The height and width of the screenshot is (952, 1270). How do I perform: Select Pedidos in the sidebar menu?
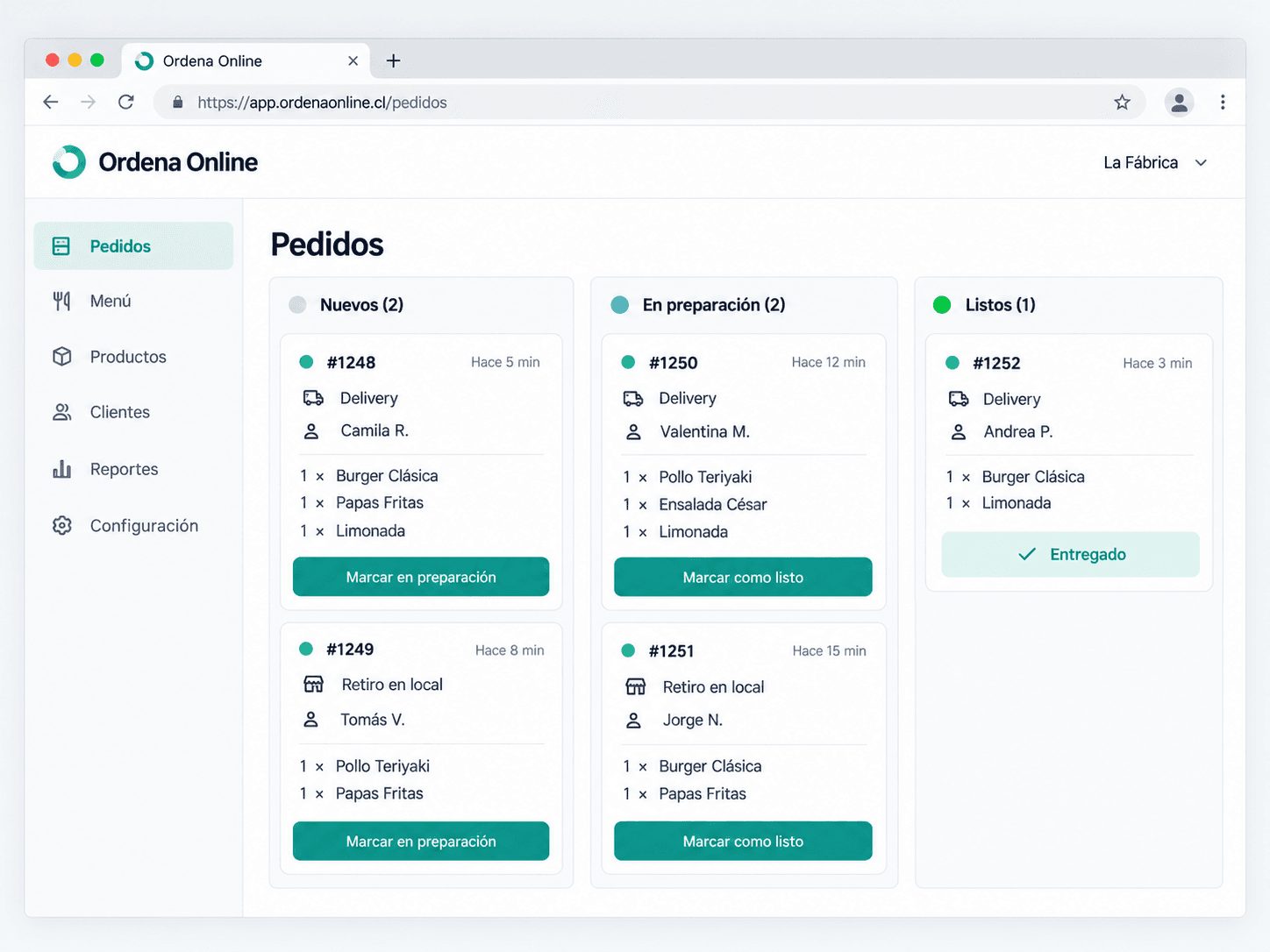point(133,246)
